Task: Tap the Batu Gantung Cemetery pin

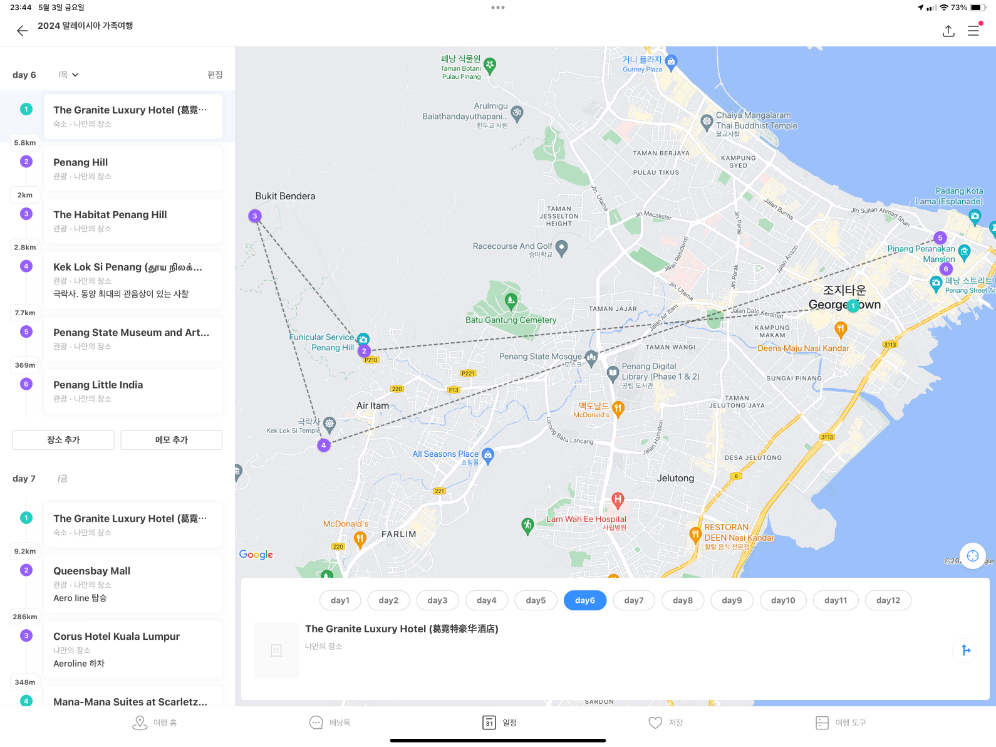Action: 511,300
